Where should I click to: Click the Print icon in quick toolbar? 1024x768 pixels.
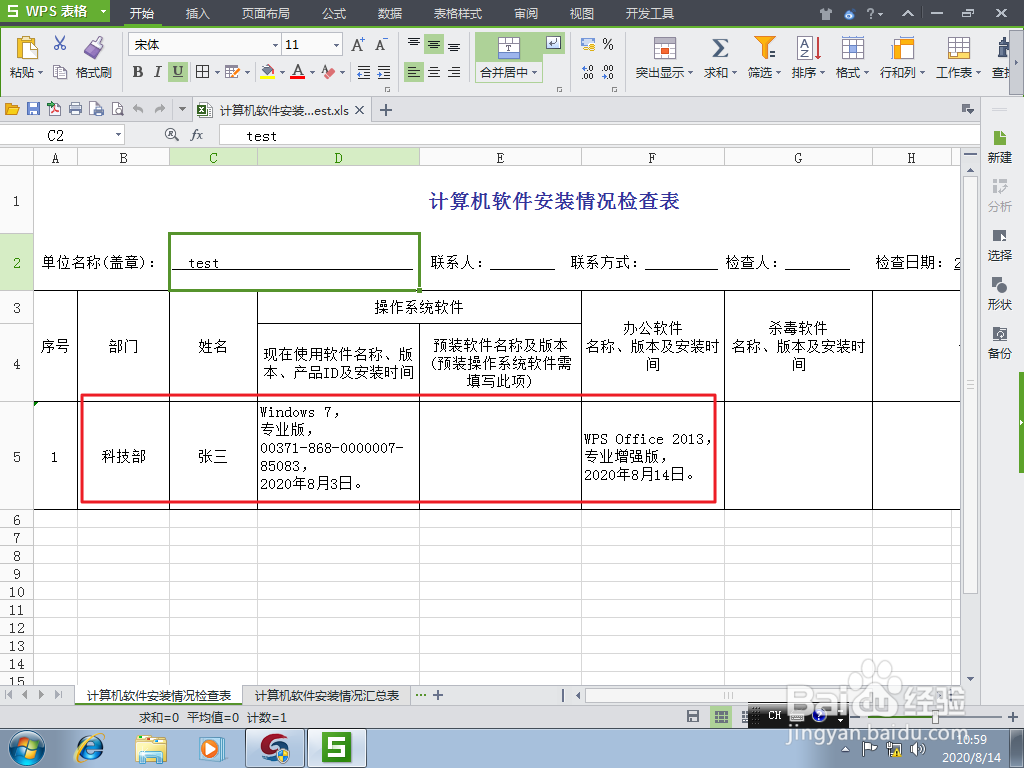75,109
